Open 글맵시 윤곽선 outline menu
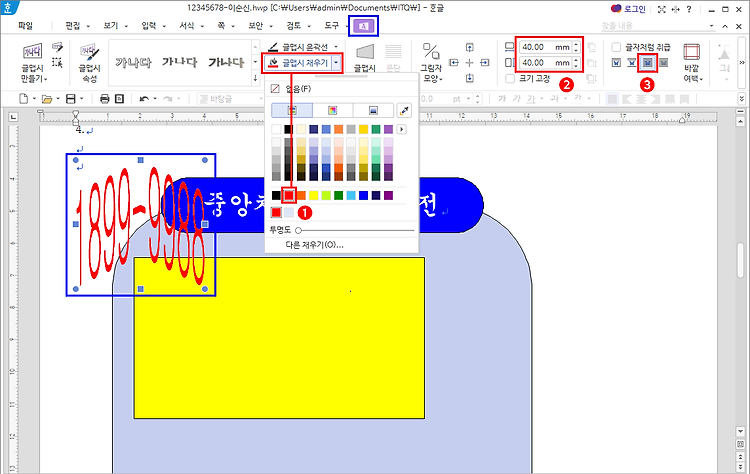750x474 pixels. pos(302,47)
